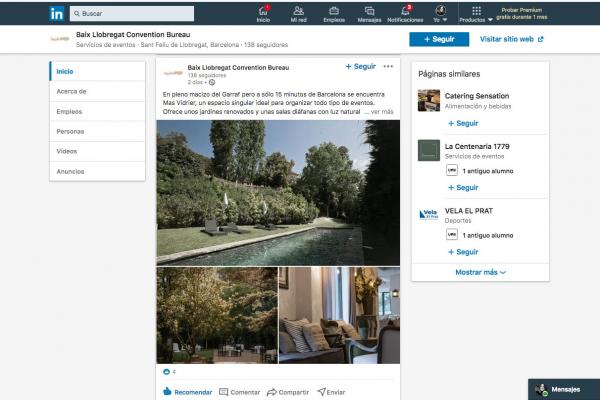600x400 pixels.
Task: Open Mi red network icon
Action: click(298, 13)
